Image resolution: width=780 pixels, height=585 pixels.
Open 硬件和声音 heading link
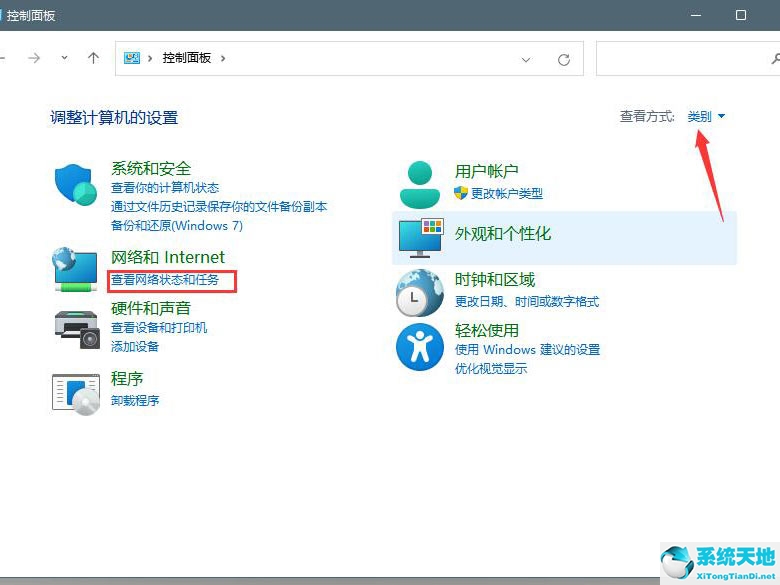tap(151, 308)
